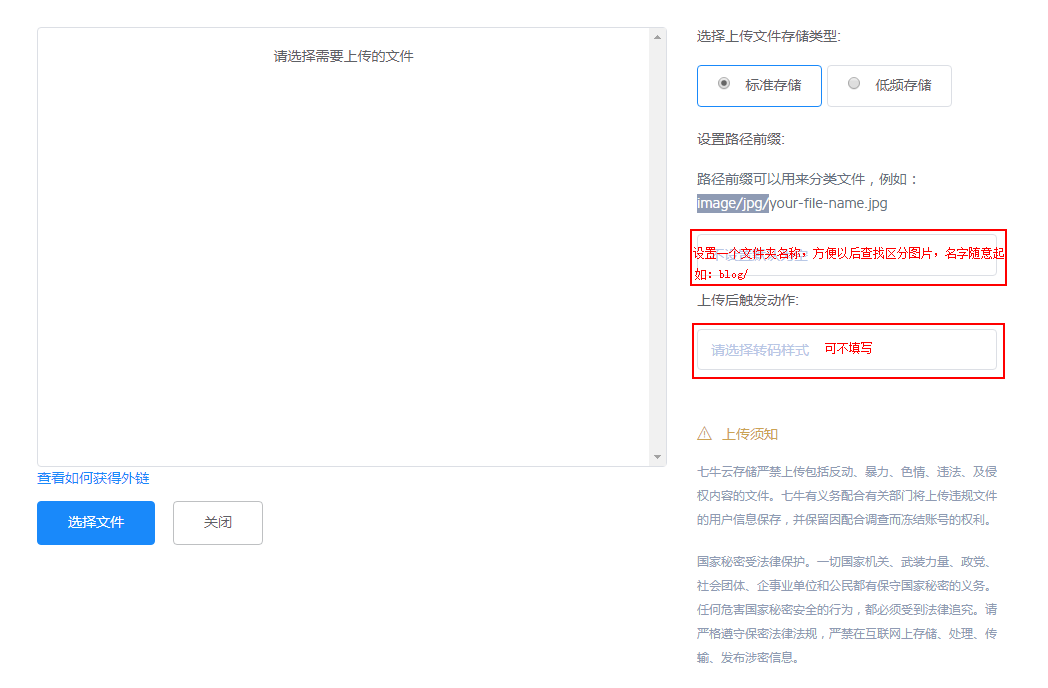Click the 请选择需要上传的文件 placeholder text
This screenshot has height=688, width=1048.
[344, 56]
